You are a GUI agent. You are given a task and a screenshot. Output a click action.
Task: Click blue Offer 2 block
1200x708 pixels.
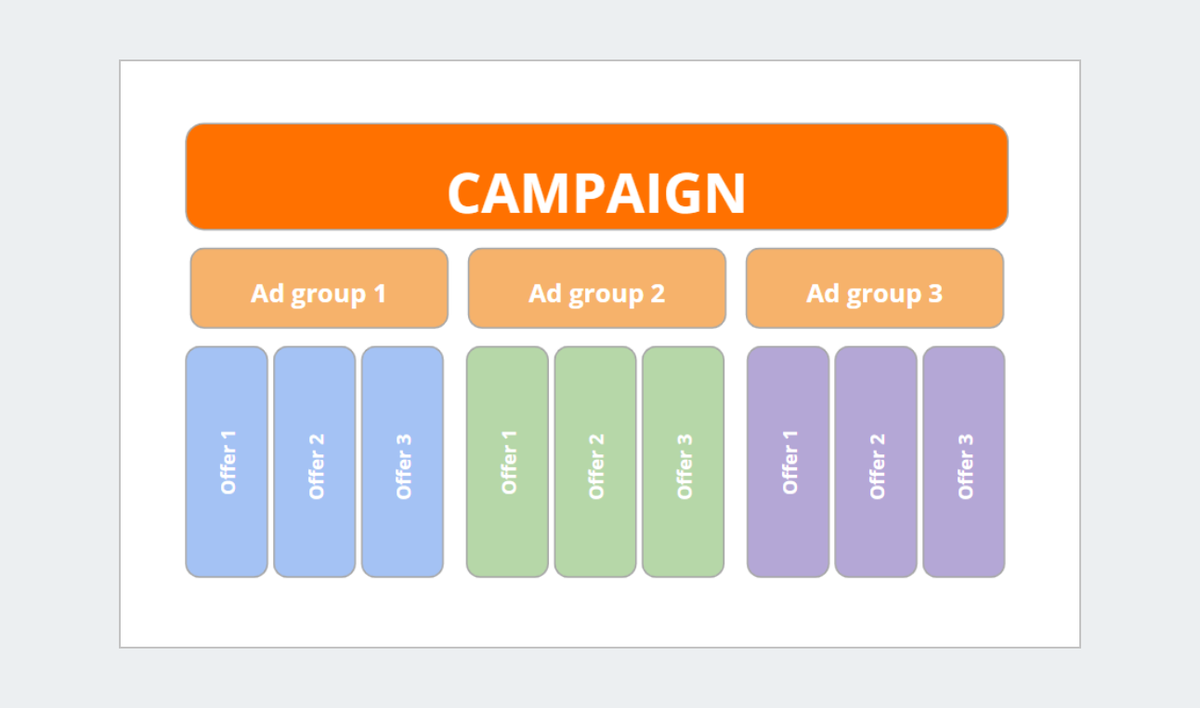315,462
